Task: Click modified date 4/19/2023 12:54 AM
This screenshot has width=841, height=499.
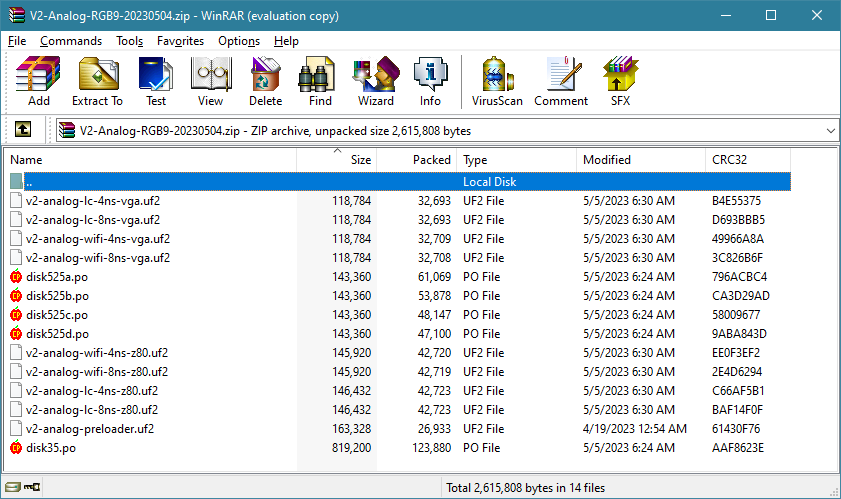Action: point(635,429)
